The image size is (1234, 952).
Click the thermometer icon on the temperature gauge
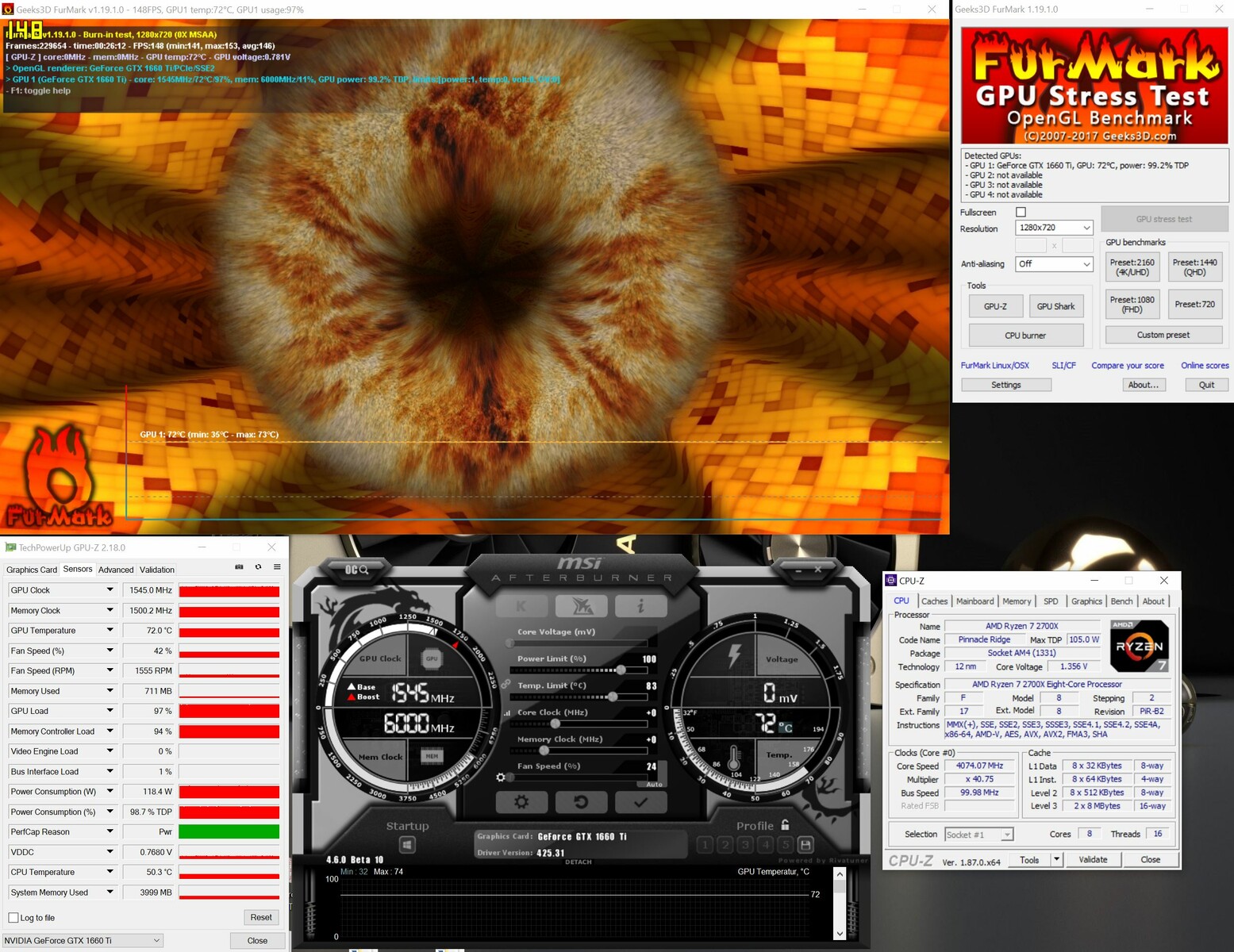(x=734, y=758)
